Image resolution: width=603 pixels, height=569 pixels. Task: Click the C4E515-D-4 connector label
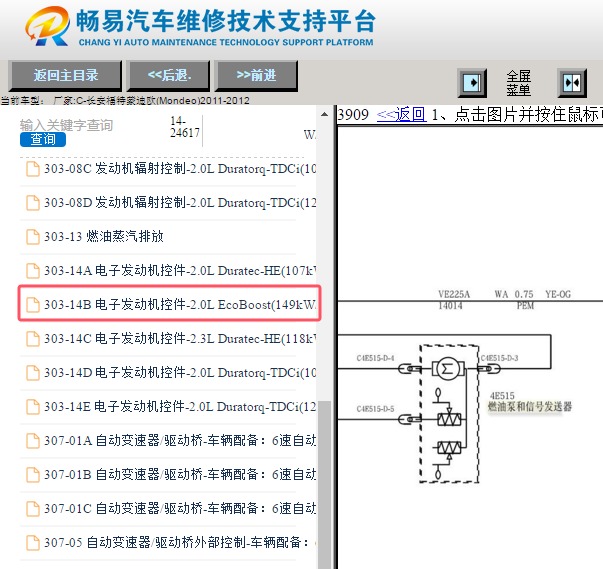[375, 358]
